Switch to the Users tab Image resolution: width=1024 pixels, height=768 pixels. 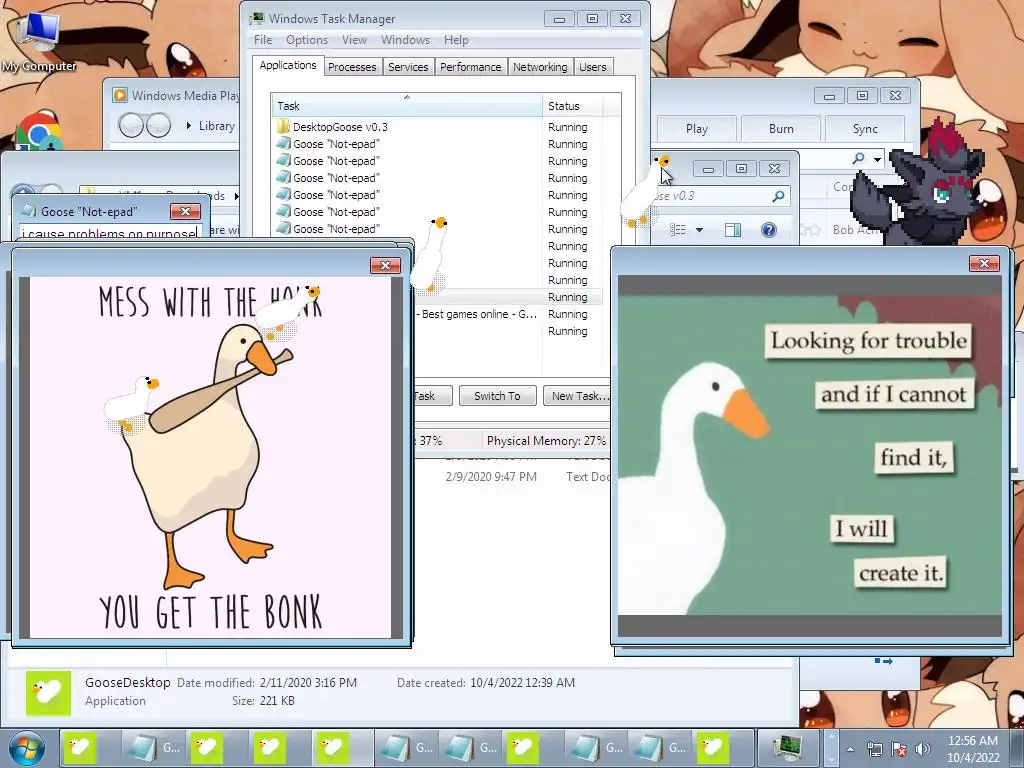click(592, 67)
